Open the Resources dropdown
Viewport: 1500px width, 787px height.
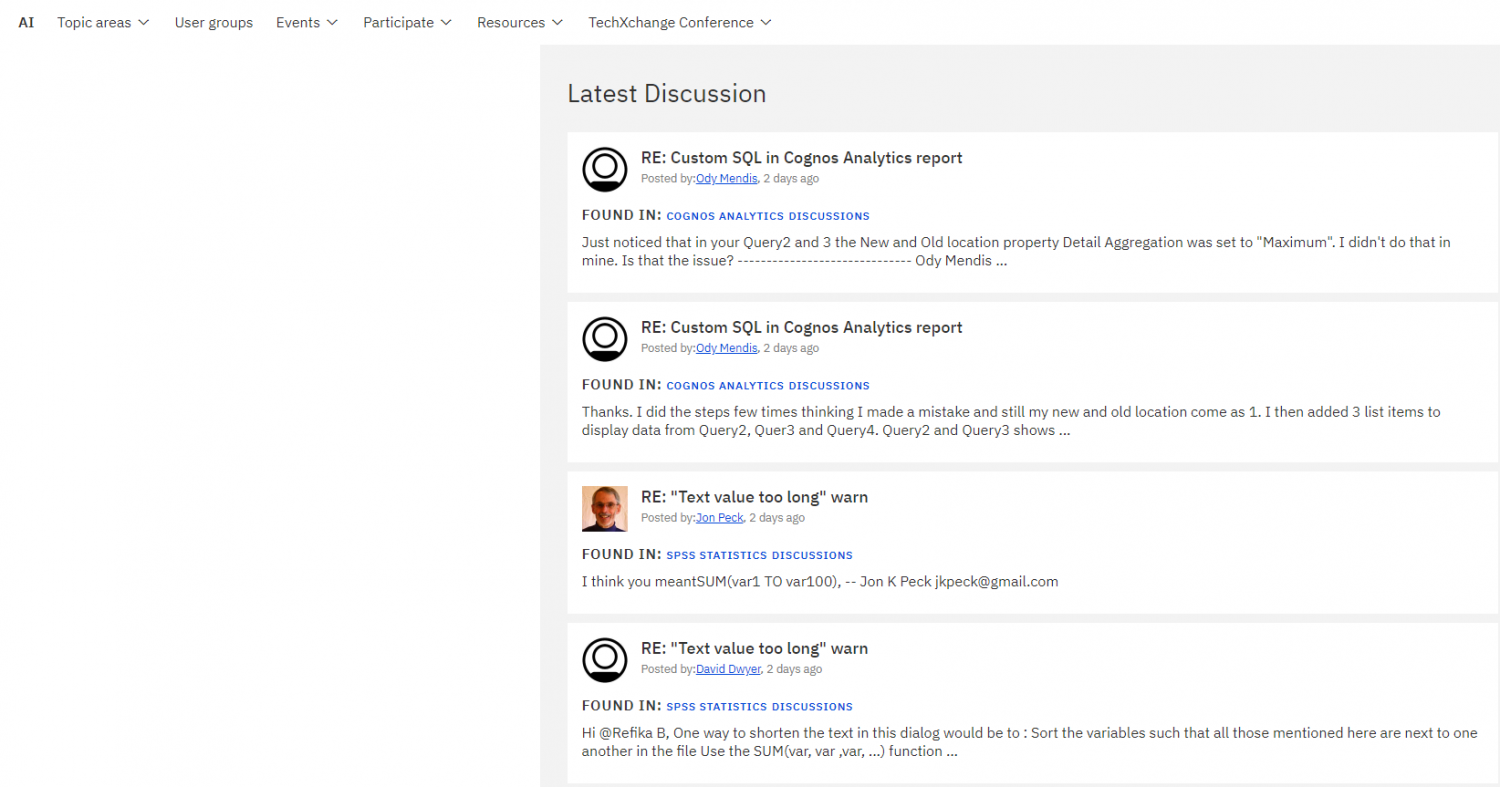[x=519, y=22]
